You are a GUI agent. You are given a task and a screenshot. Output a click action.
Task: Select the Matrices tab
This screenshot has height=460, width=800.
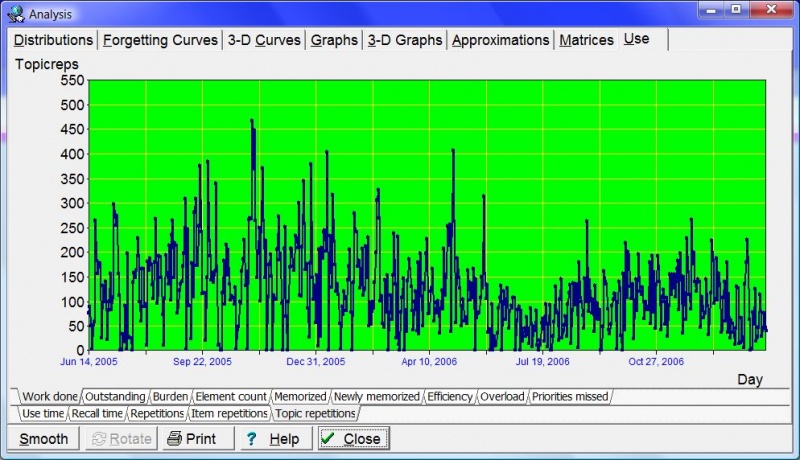(x=586, y=40)
